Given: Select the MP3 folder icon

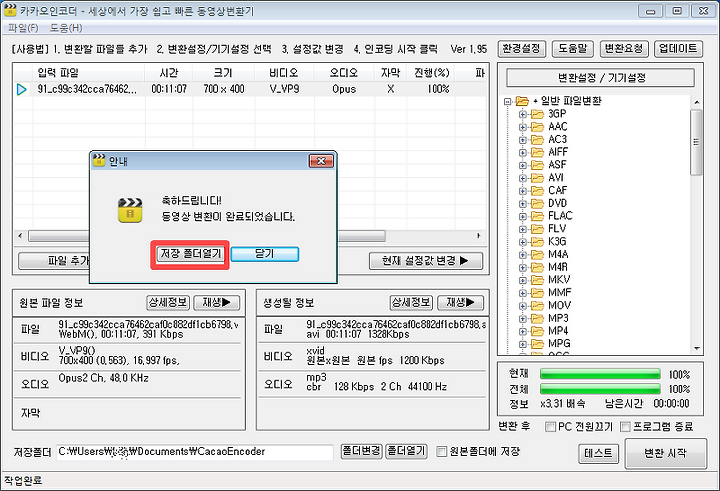Looking at the screenshot, I should pos(537,318).
